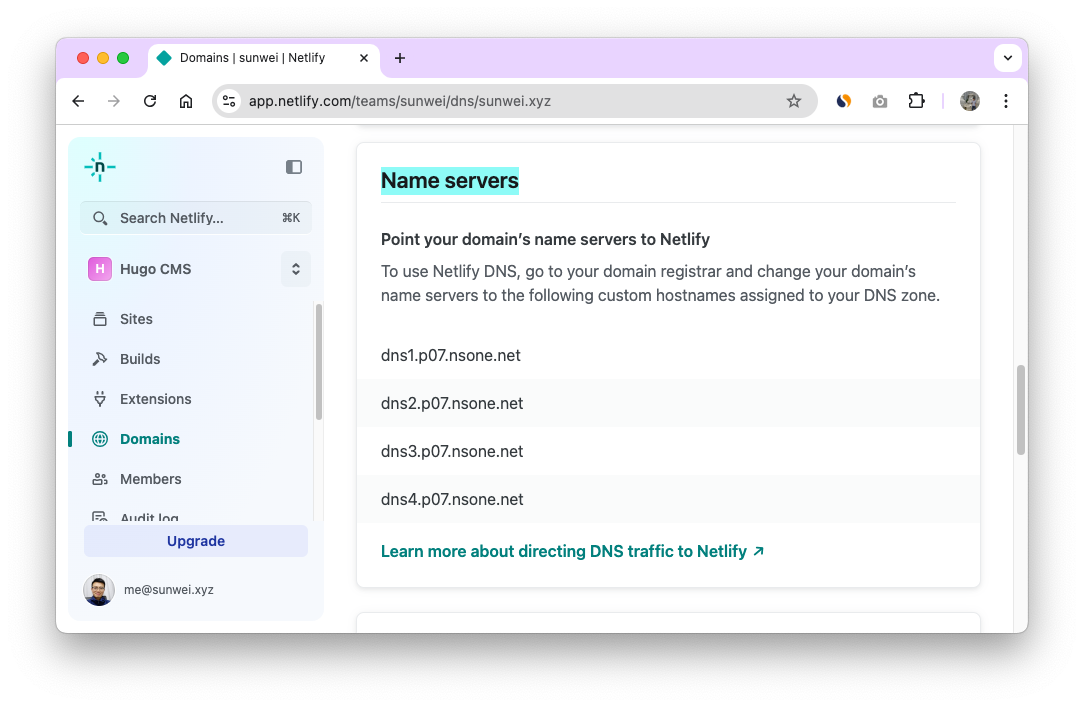Click Point your domain's name servers heading
The width and height of the screenshot is (1084, 707).
pyautogui.click(x=545, y=240)
